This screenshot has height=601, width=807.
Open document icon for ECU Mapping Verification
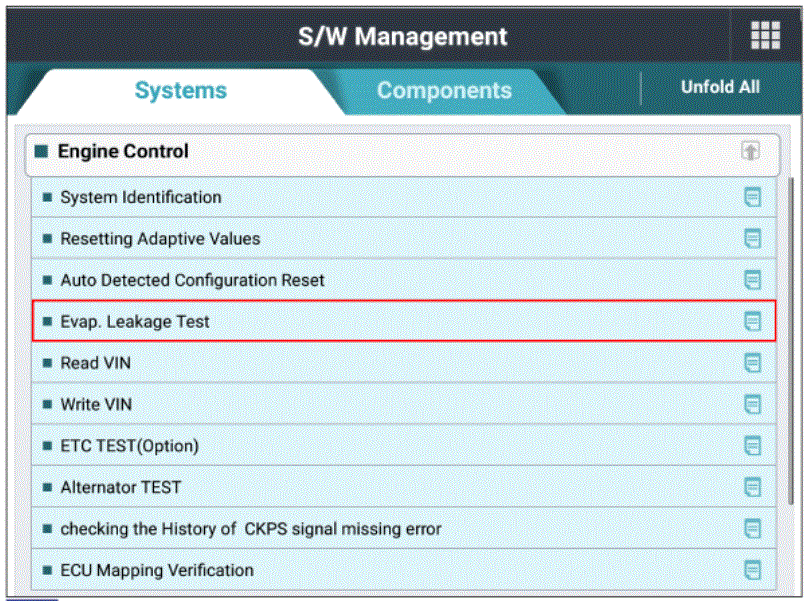(x=752, y=570)
